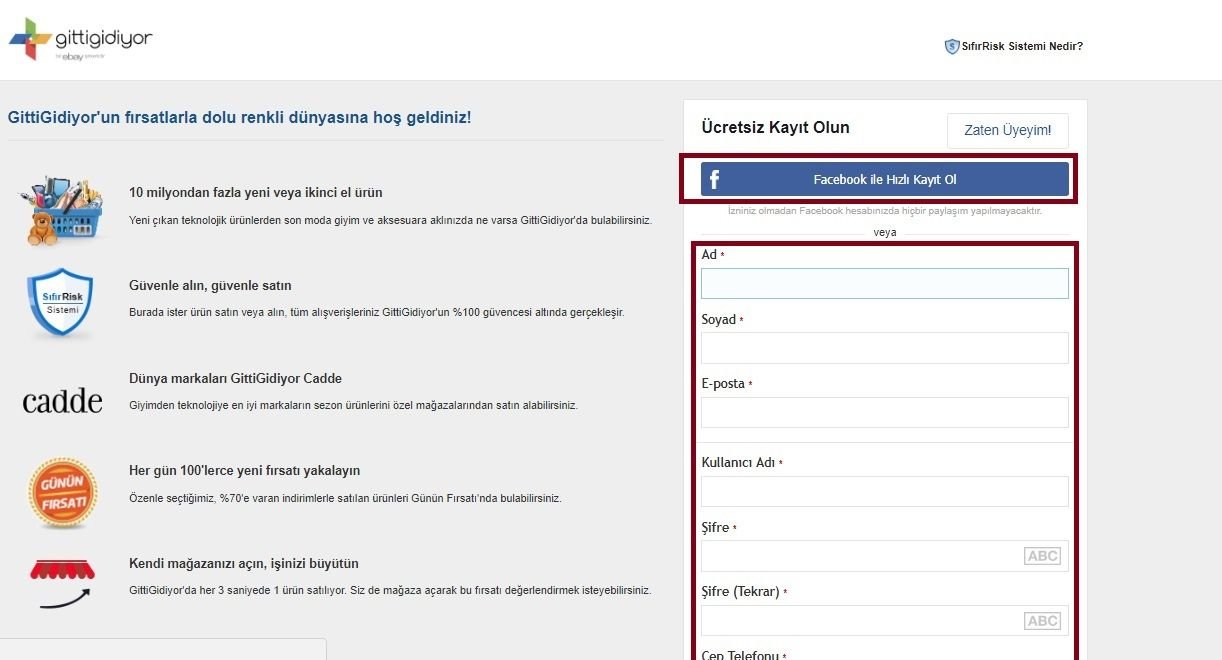Focus the Şifre input field
1222x660 pixels.
pos(885,556)
